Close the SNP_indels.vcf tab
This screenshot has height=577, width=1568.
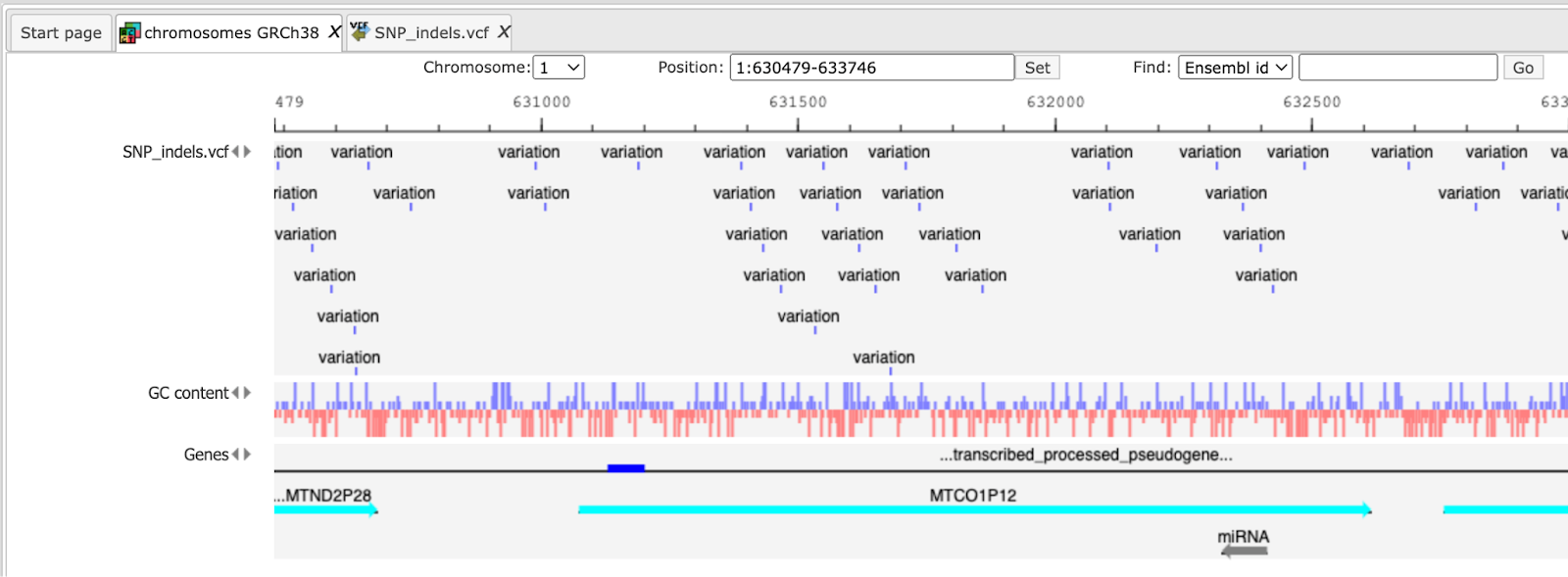coord(504,32)
